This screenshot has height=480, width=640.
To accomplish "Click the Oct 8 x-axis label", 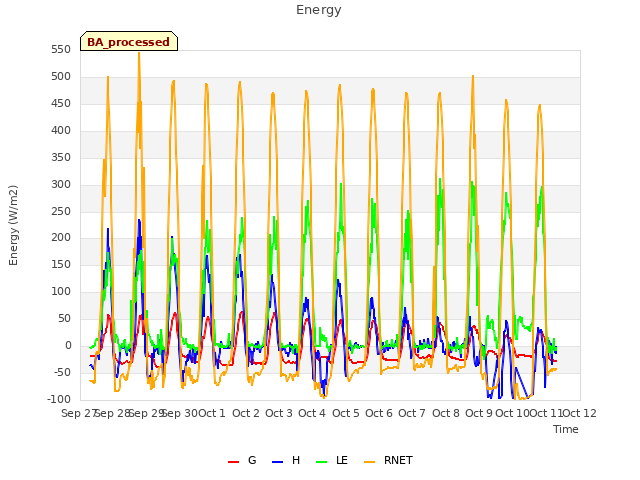I will tap(446, 413).
